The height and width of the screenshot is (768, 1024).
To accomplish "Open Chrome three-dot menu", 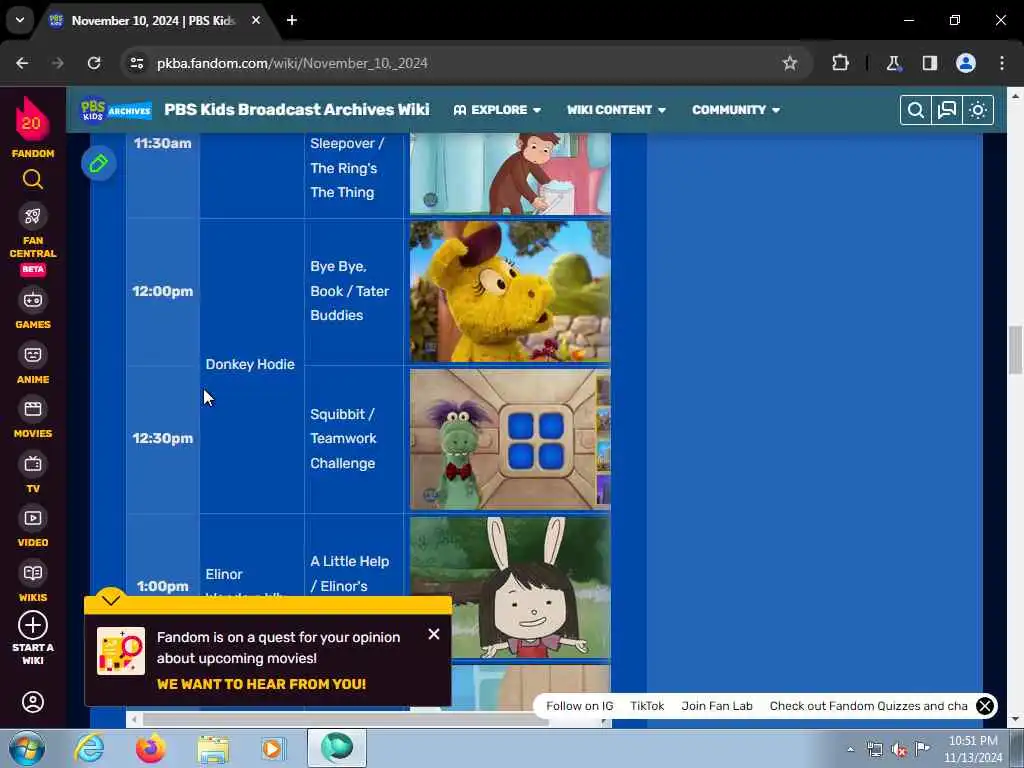I will point(1002,63).
